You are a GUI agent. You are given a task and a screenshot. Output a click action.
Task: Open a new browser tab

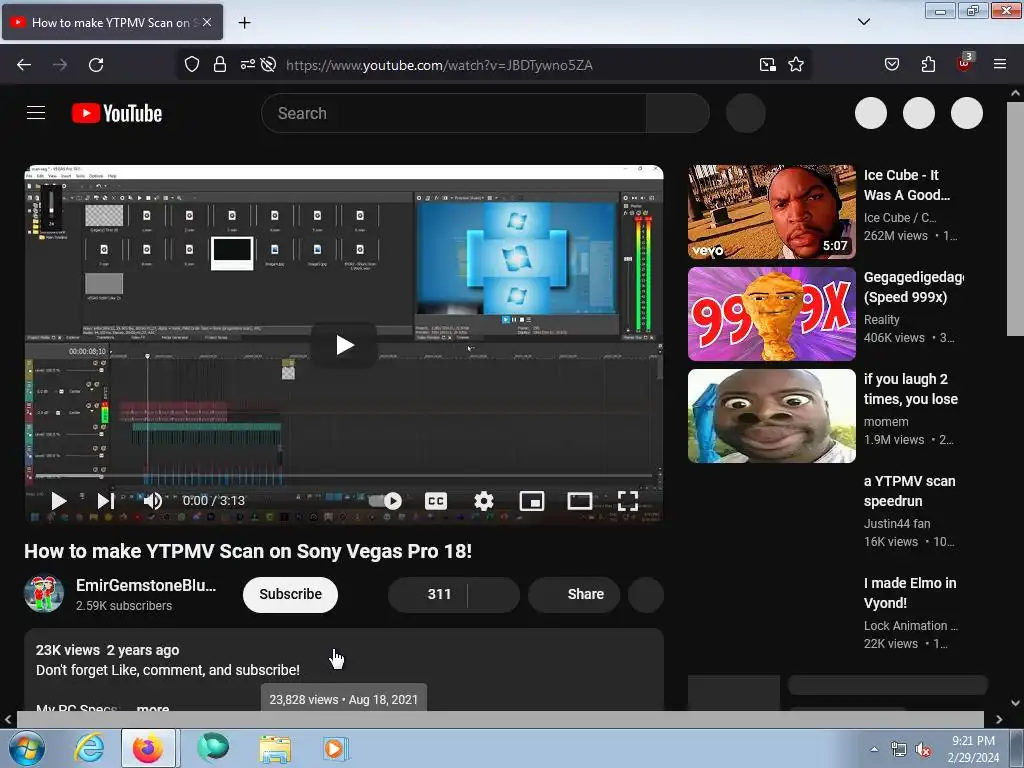244,23
